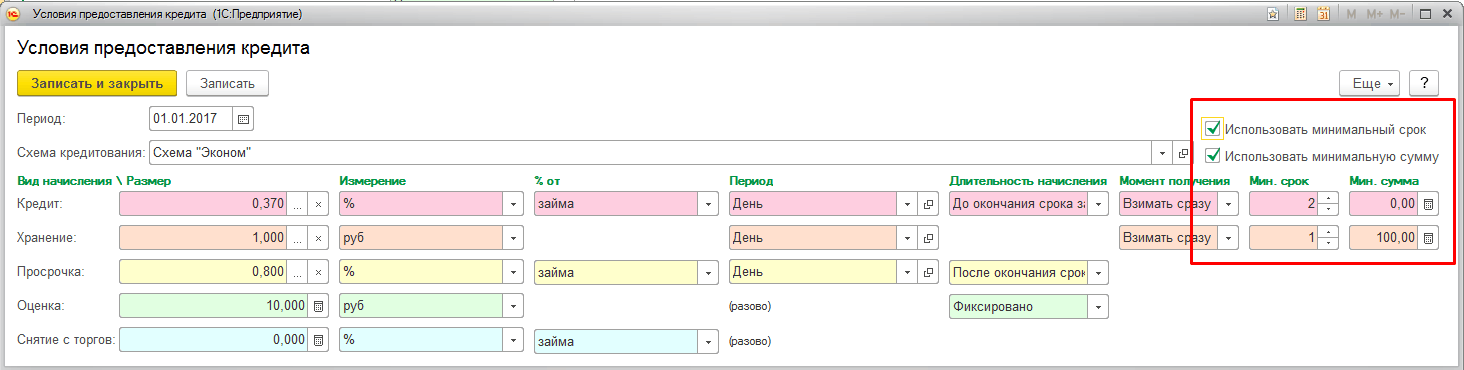Expand the Просрочка row Период День dropdown
Image resolution: width=1464 pixels, height=370 pixels.
pyautogui.click(x=908, y=272)
